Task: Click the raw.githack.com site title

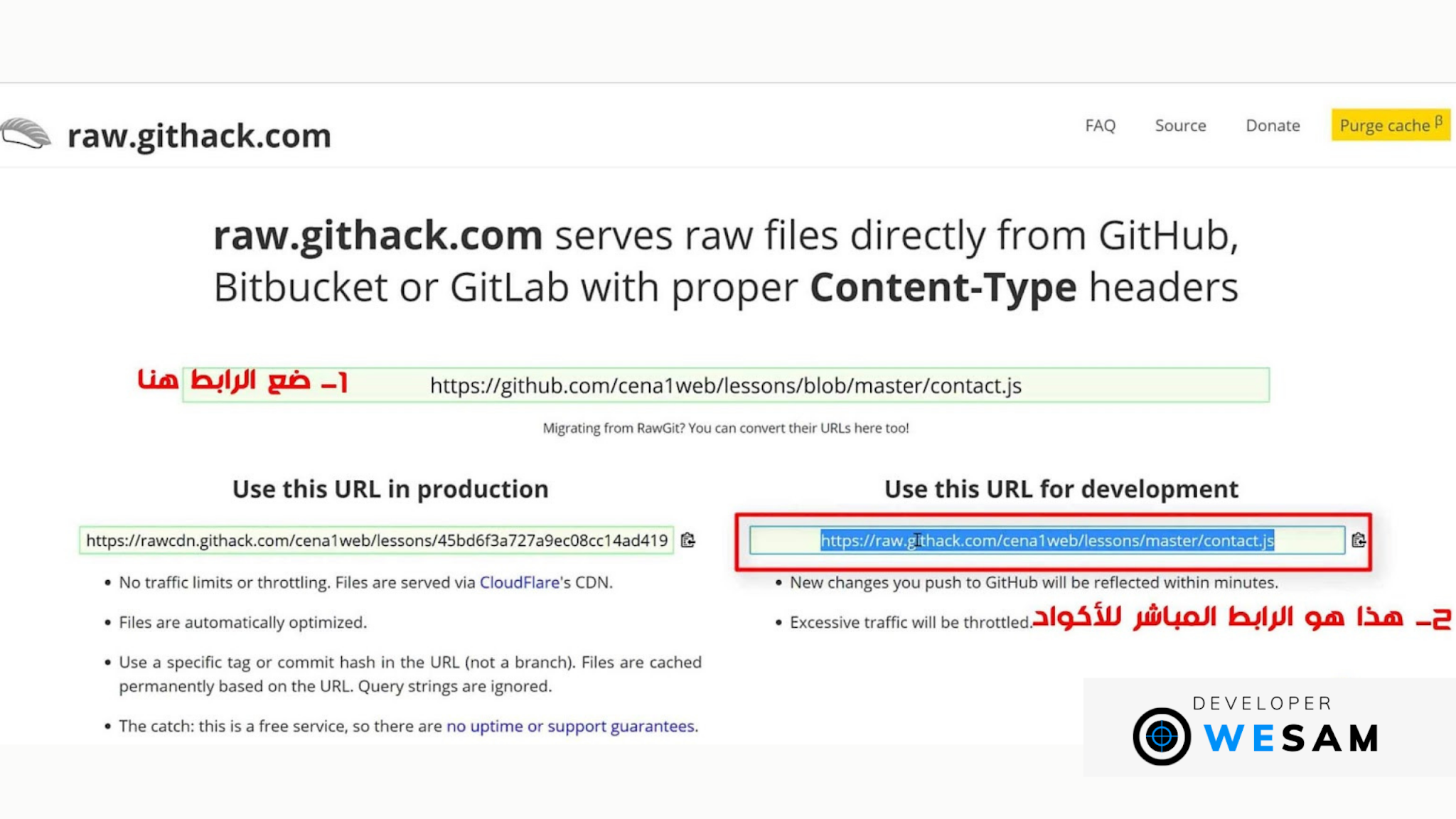Action: pyautogui.click(x=199, y=135)
